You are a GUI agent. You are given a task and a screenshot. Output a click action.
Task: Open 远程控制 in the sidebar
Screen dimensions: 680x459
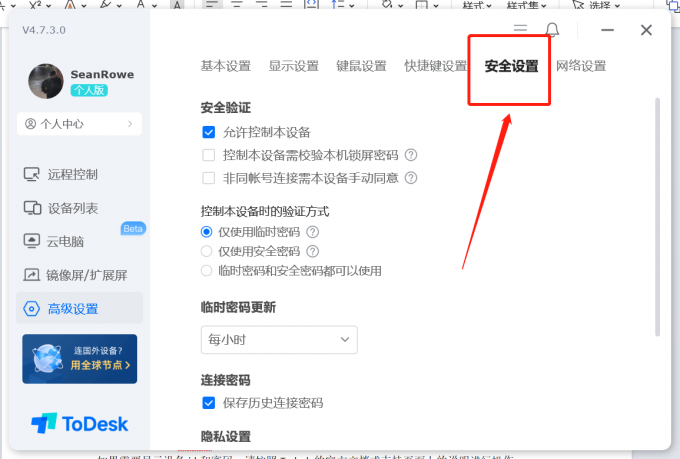tap(61, 174)
